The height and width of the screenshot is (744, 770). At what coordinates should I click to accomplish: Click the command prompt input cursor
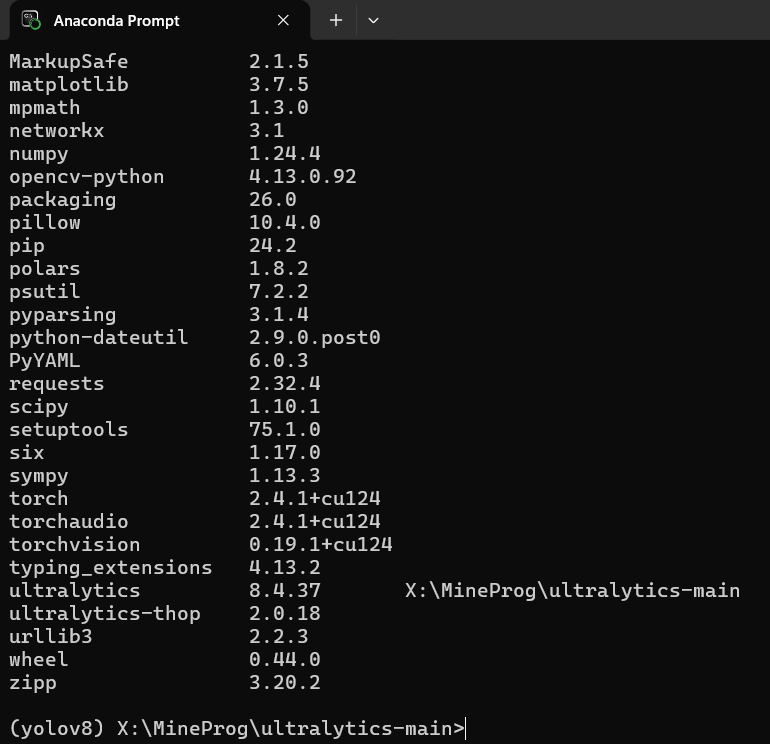(x=467, y=729)
